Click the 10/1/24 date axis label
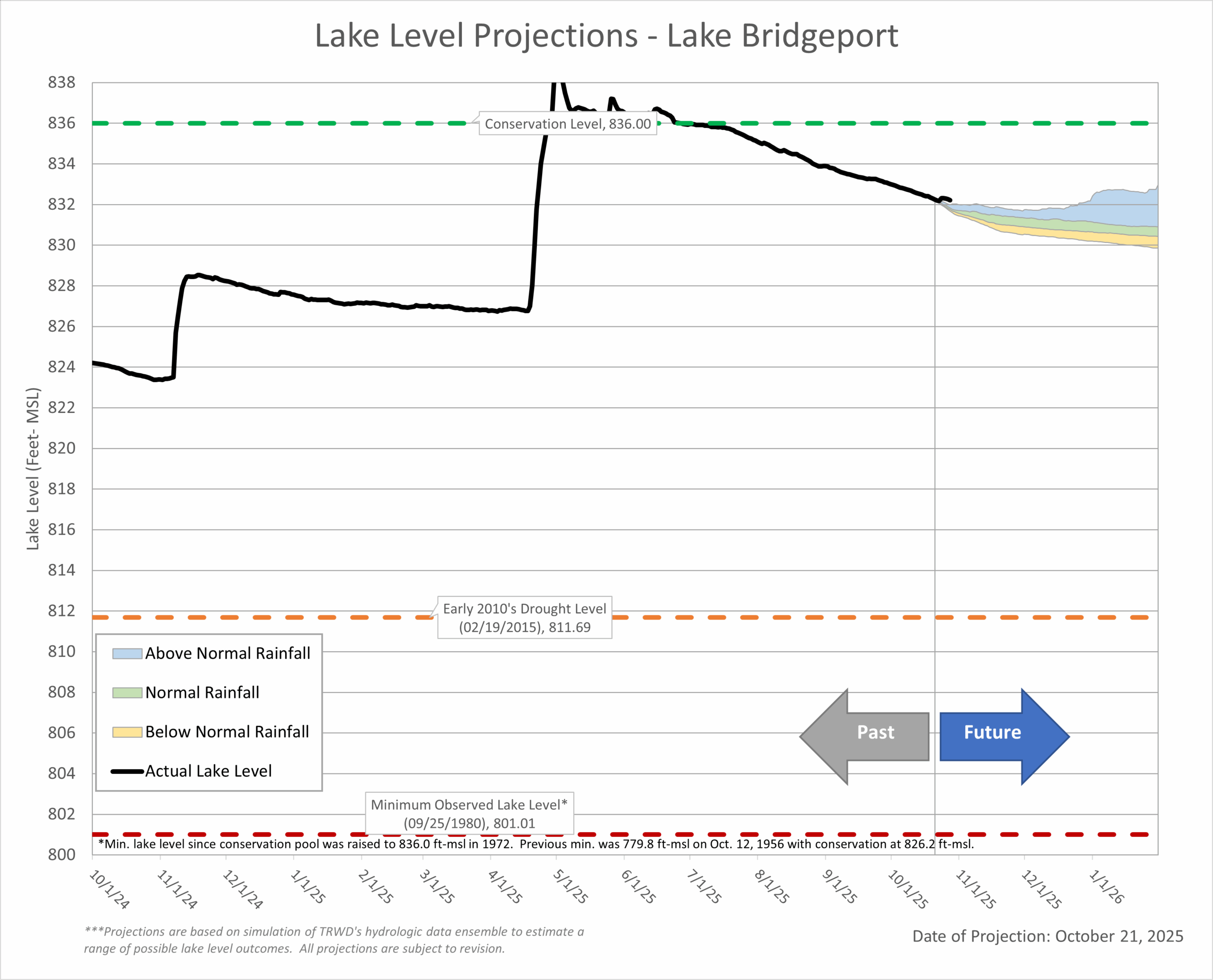Viewport: 1213px width, 980px height. click(109, 889)
